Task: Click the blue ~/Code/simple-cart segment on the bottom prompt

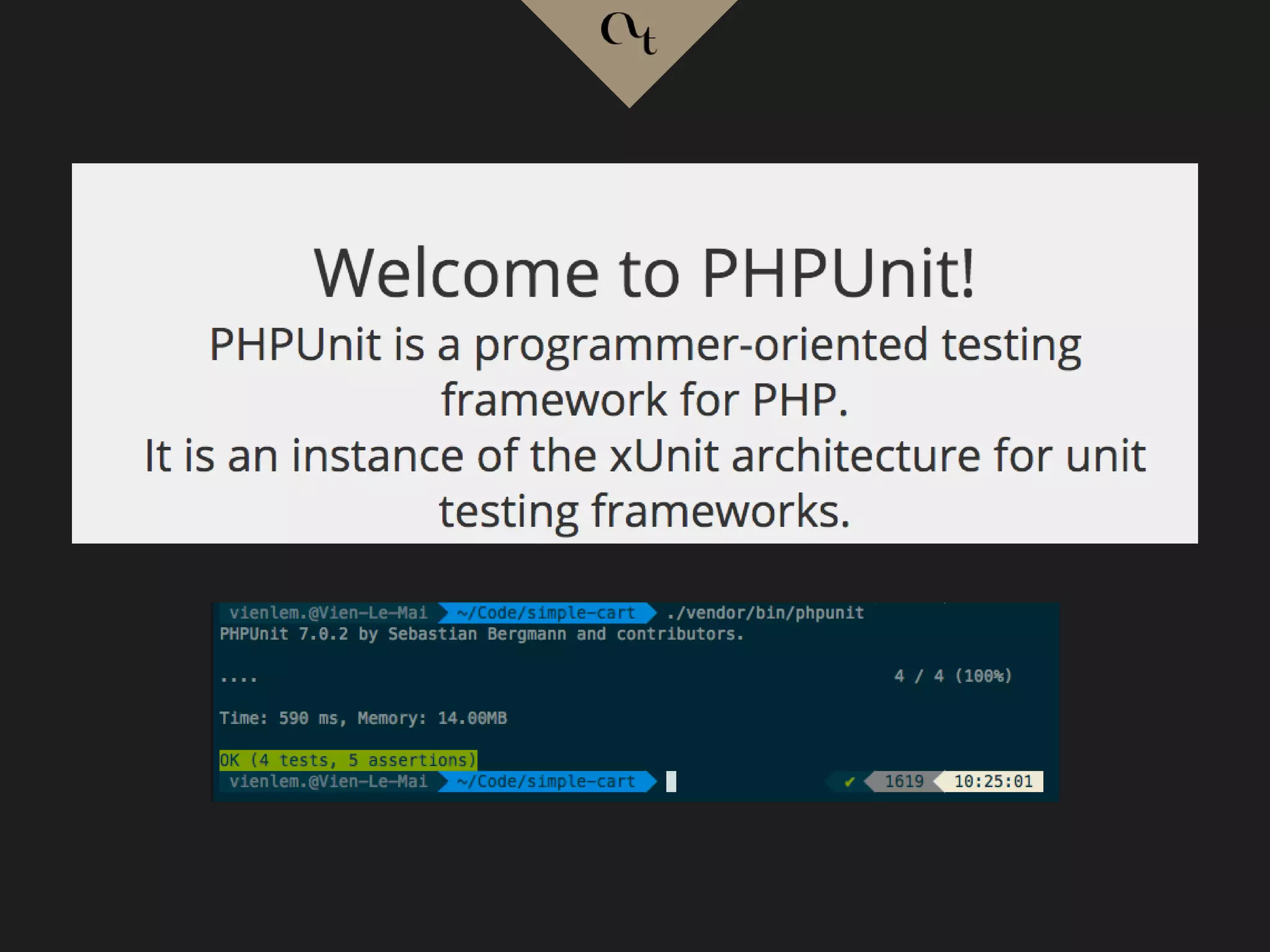Action: click(x=546, y=782)
